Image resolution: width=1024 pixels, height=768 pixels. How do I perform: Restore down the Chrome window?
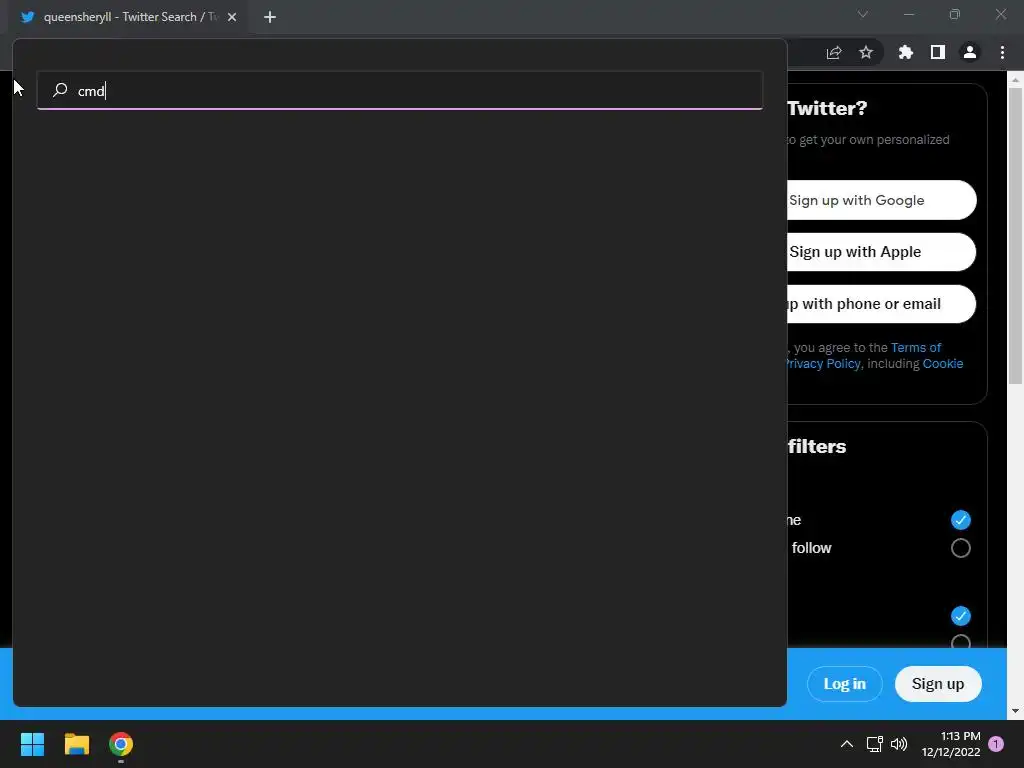tap(955, 14)
